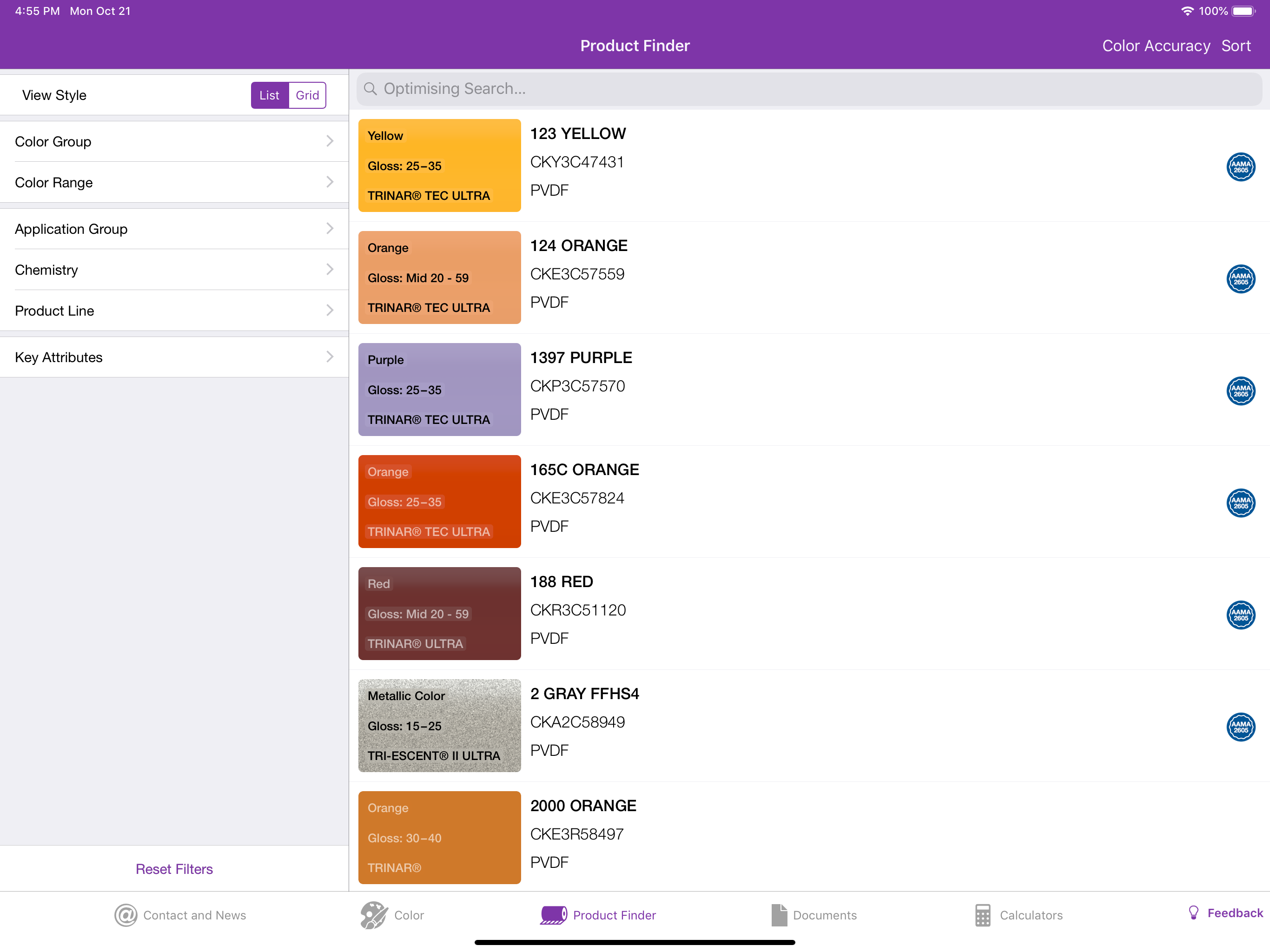Image resolution: width=1270 pixels, height=952 pixels.
Task: Reset all filters
Action: tap(174, 869)
